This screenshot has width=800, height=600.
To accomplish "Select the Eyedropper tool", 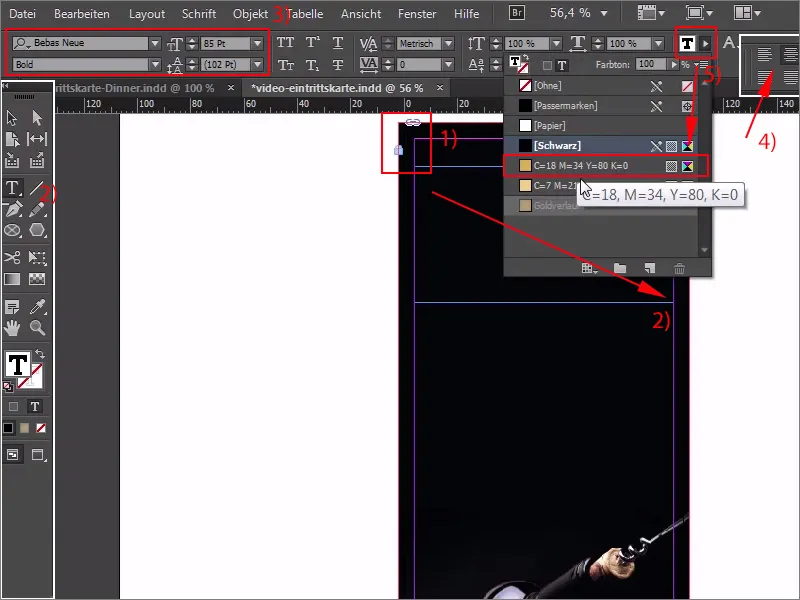I will click(37, 306).
